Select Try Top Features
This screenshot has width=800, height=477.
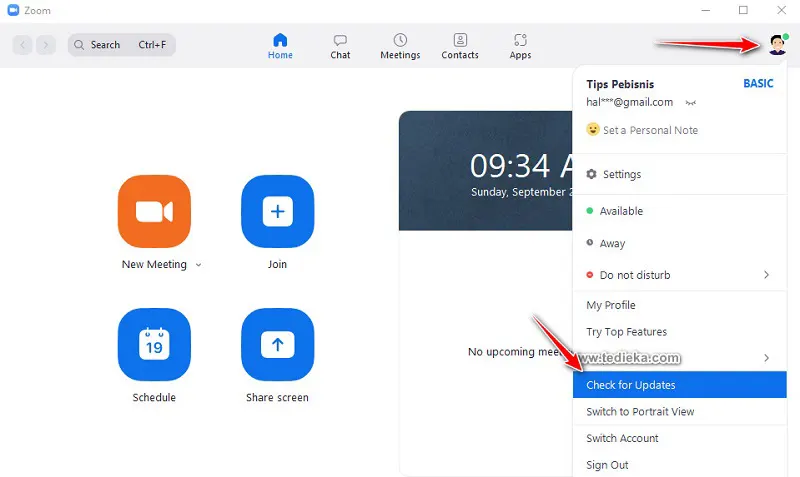click(x=680, y=332)
